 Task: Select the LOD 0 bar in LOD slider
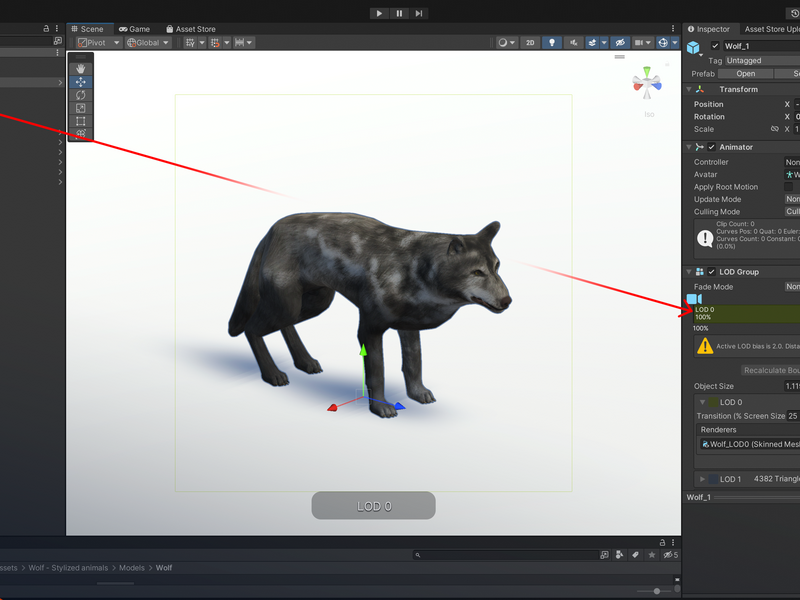(747, 314)
